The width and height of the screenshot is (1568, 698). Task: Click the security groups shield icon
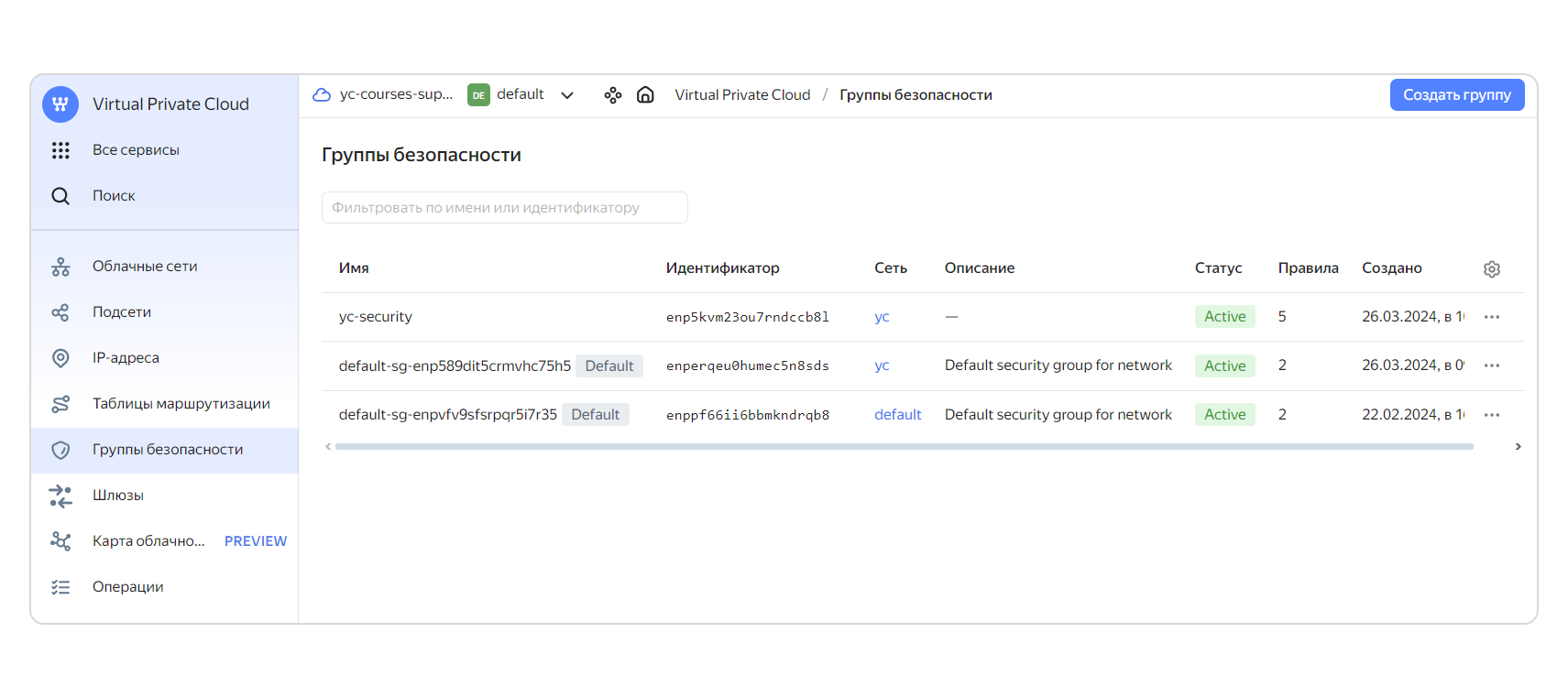point(60,450)
